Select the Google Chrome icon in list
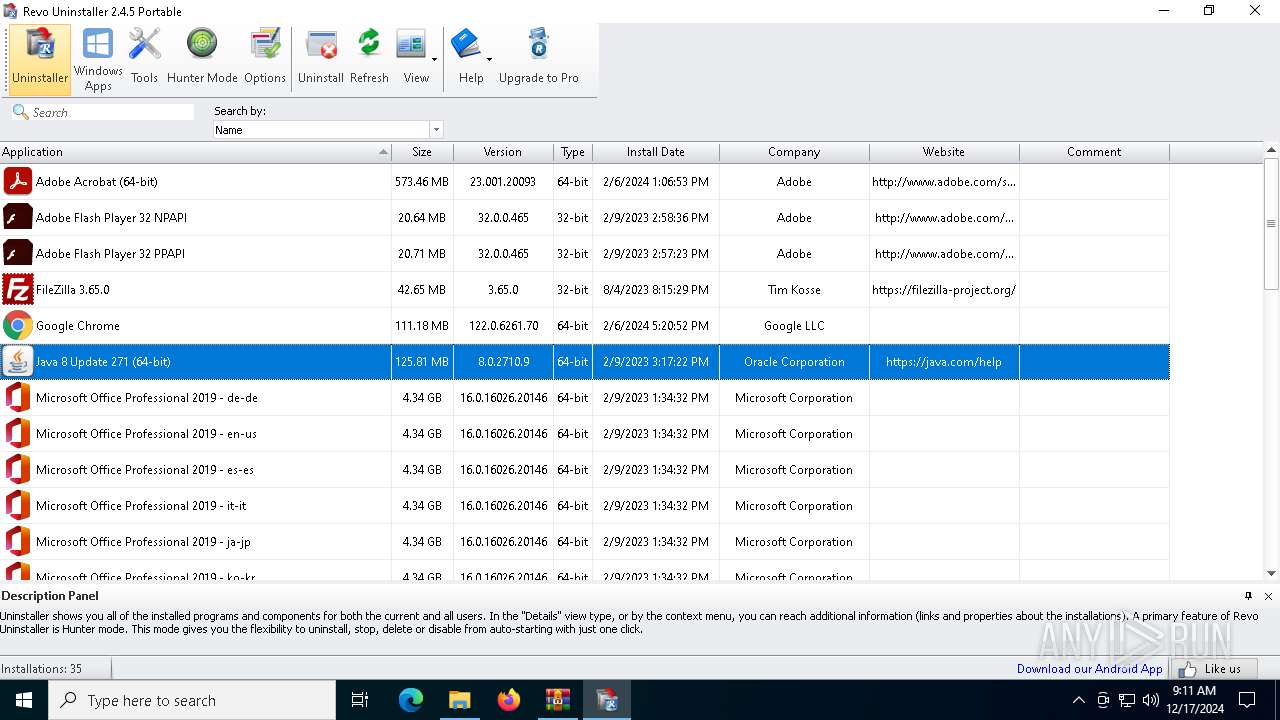 coord(18,326)
